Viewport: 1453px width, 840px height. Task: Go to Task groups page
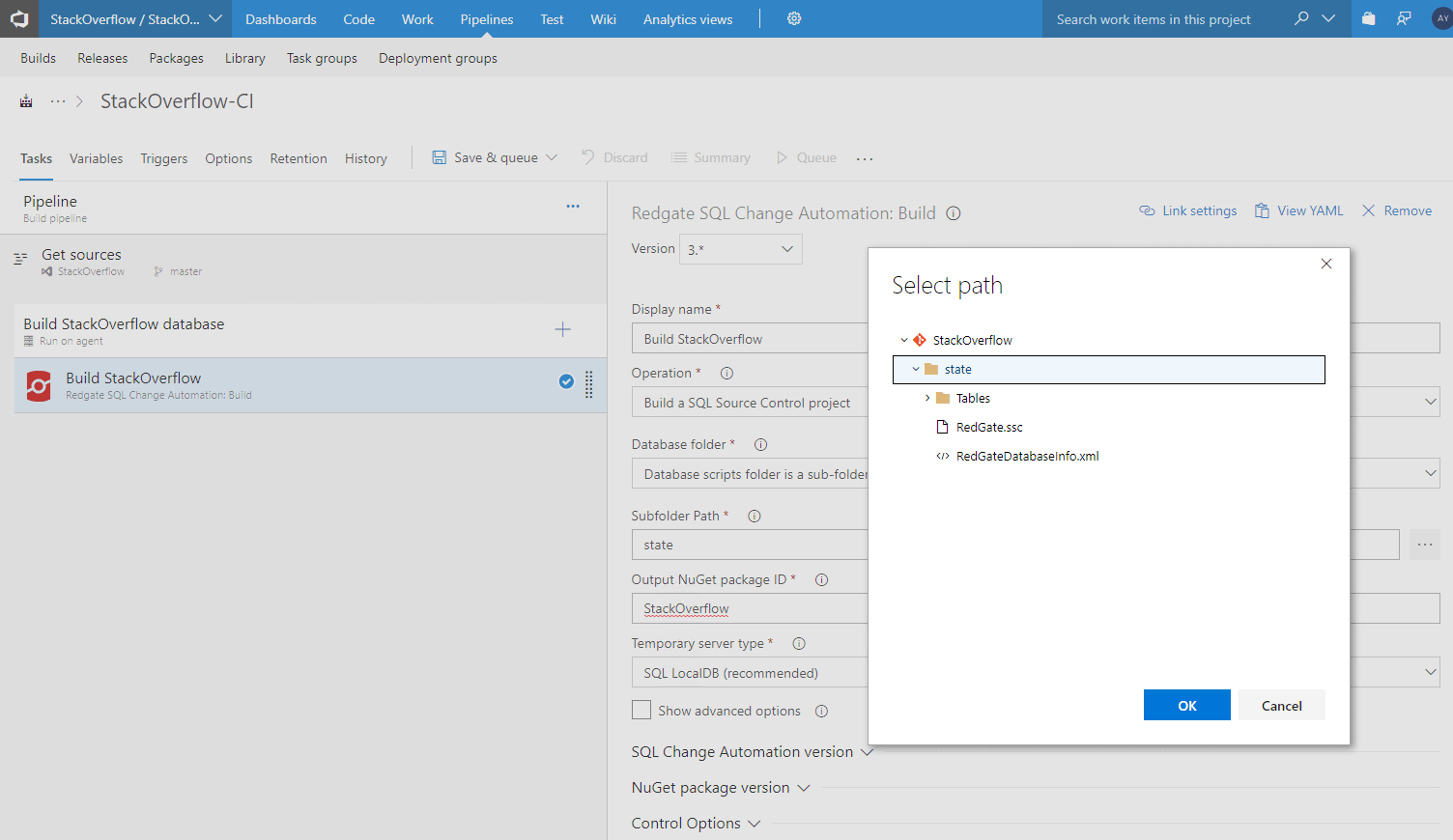coord(322,58)
